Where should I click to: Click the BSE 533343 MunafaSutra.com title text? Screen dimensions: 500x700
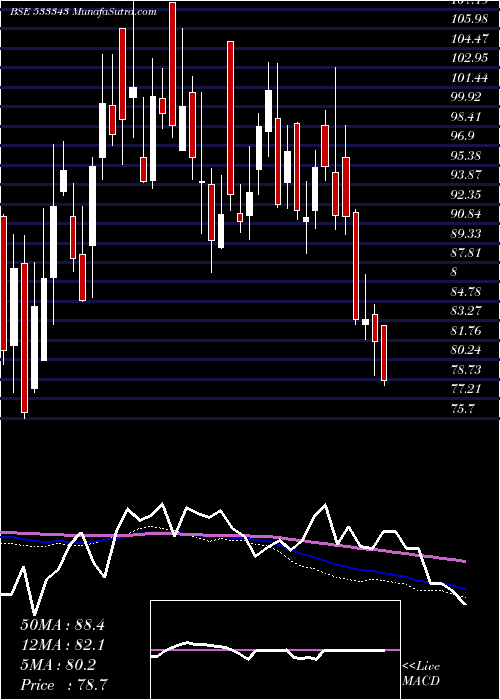coord(83,12)
